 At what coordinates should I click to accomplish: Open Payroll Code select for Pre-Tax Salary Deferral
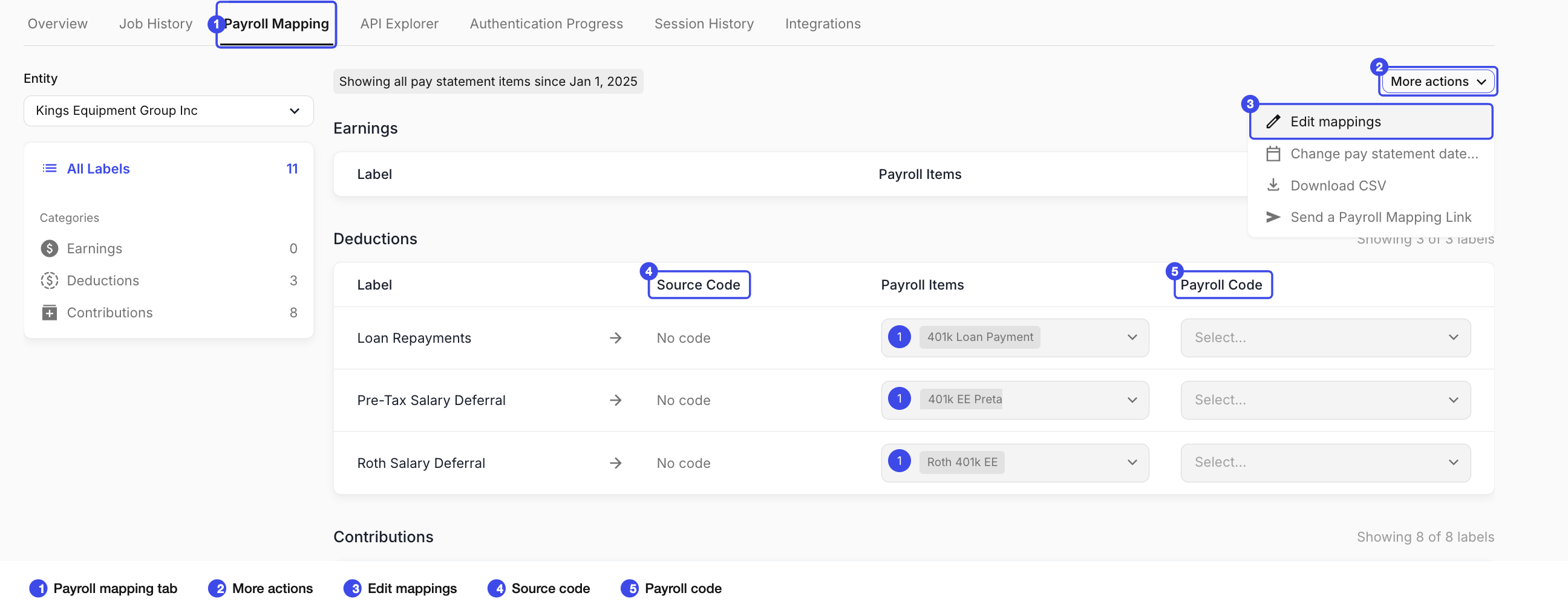click(x=1325, y=400)
